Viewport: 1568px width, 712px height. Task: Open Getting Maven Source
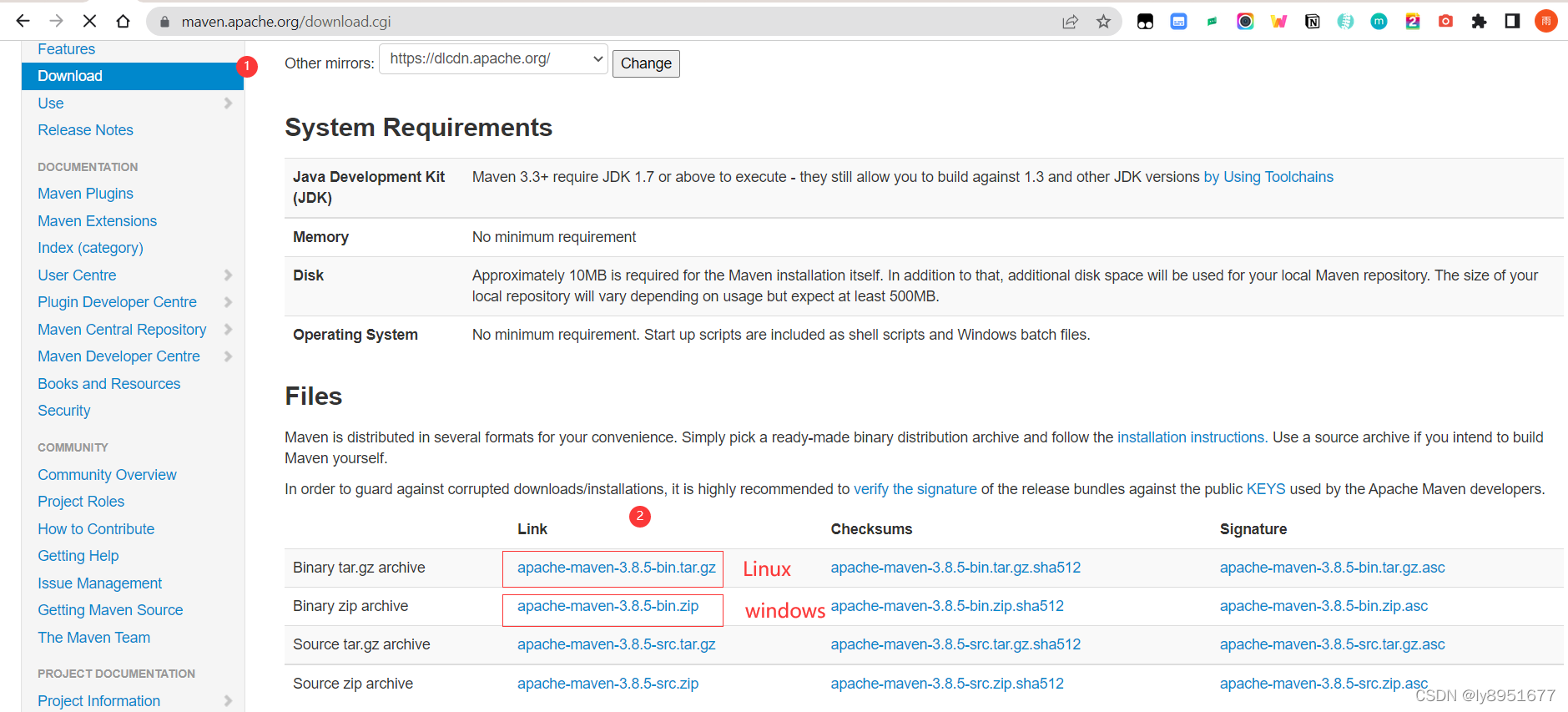point(110,610)
